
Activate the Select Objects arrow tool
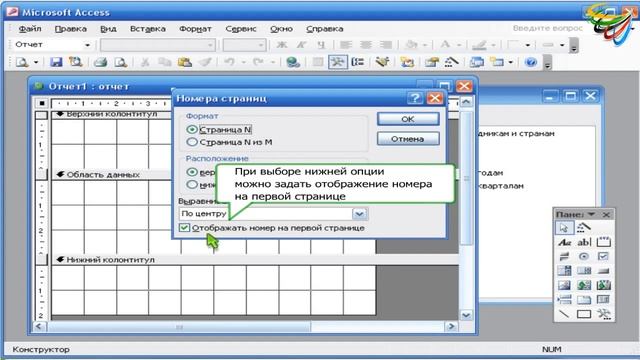click(564, 227)
